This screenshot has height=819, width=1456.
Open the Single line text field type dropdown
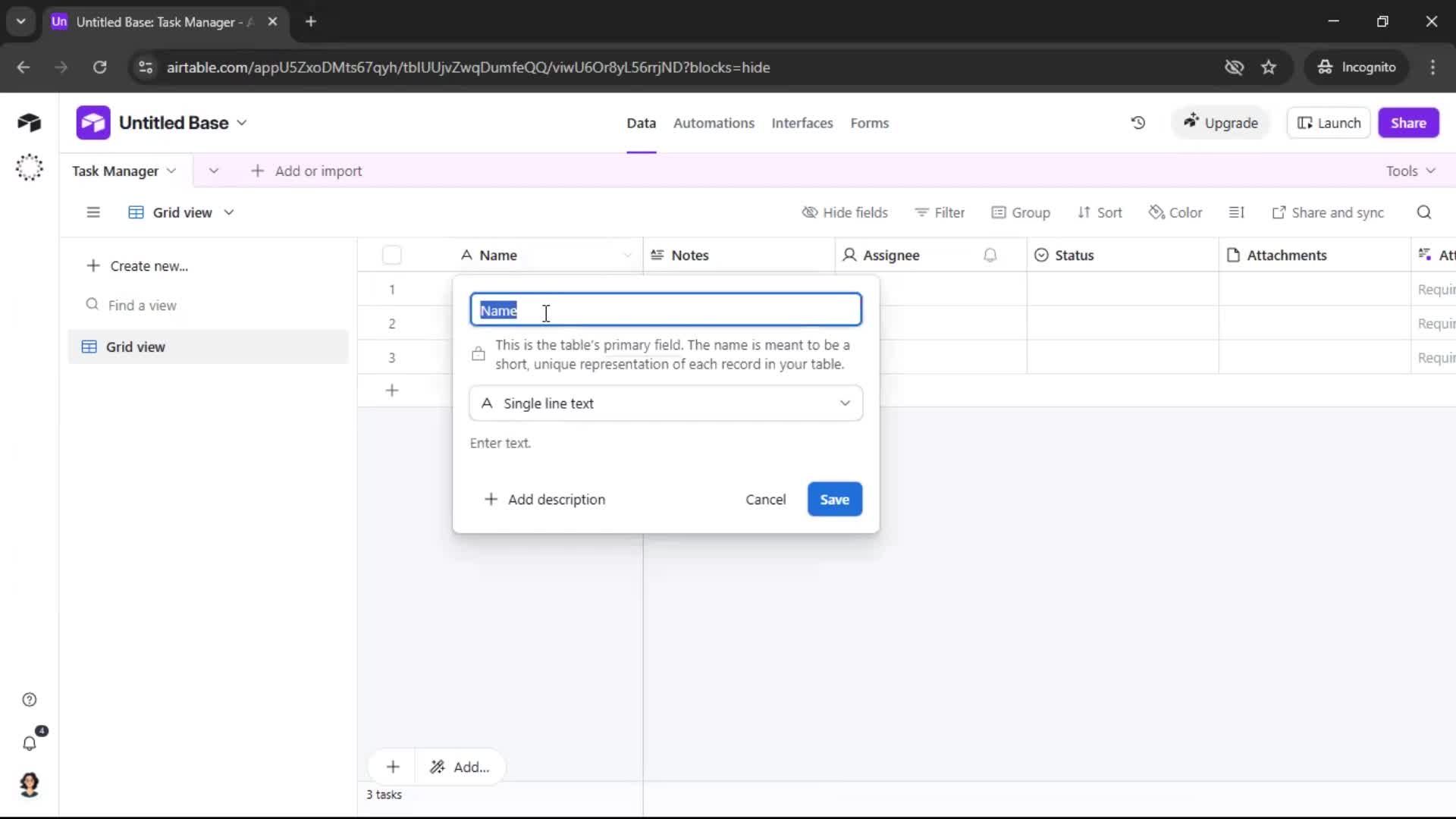(x=666, y=403)
